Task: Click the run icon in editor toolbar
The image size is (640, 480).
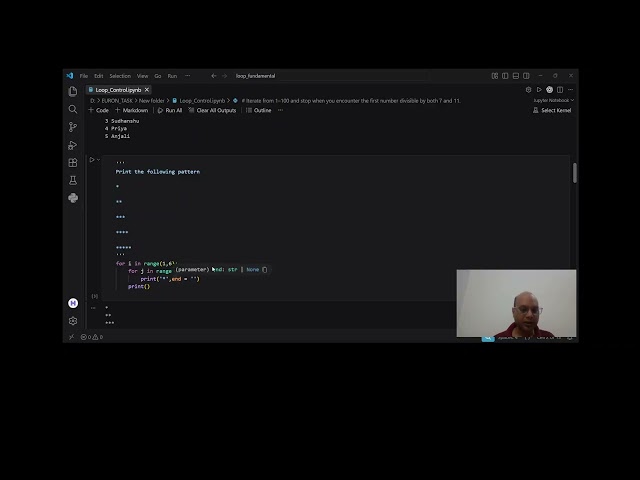Action: pos(539,89)
